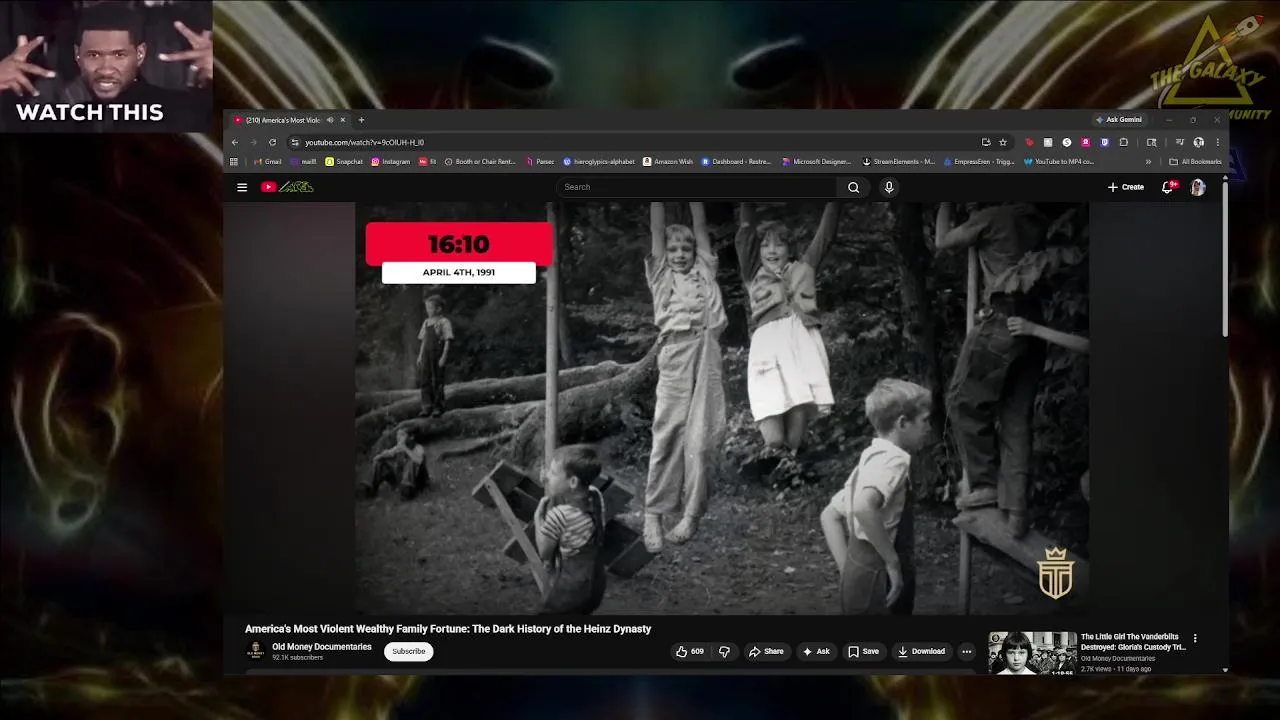Open the Gmail bookmark

(268, 161)
